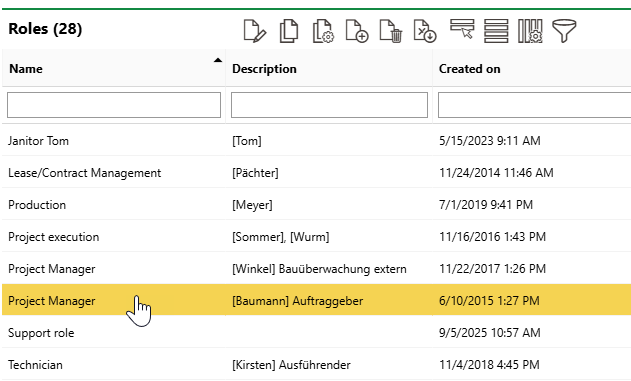Click the select all rows icon
This screenshot has width=631, height=381.
496,31
